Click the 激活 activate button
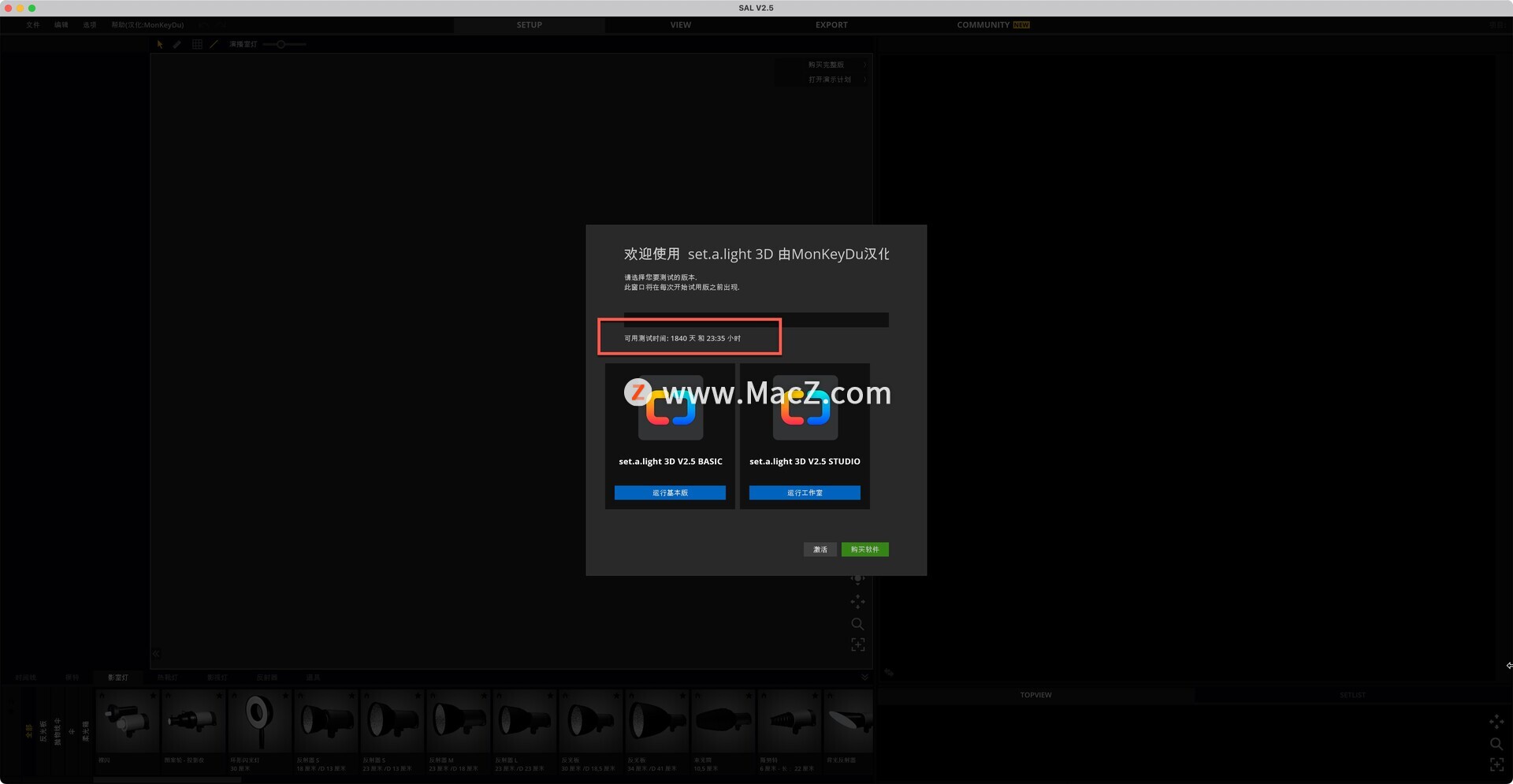Image resolution: width=1513 pixels, height=784 pixels. [x=820, y=549]
